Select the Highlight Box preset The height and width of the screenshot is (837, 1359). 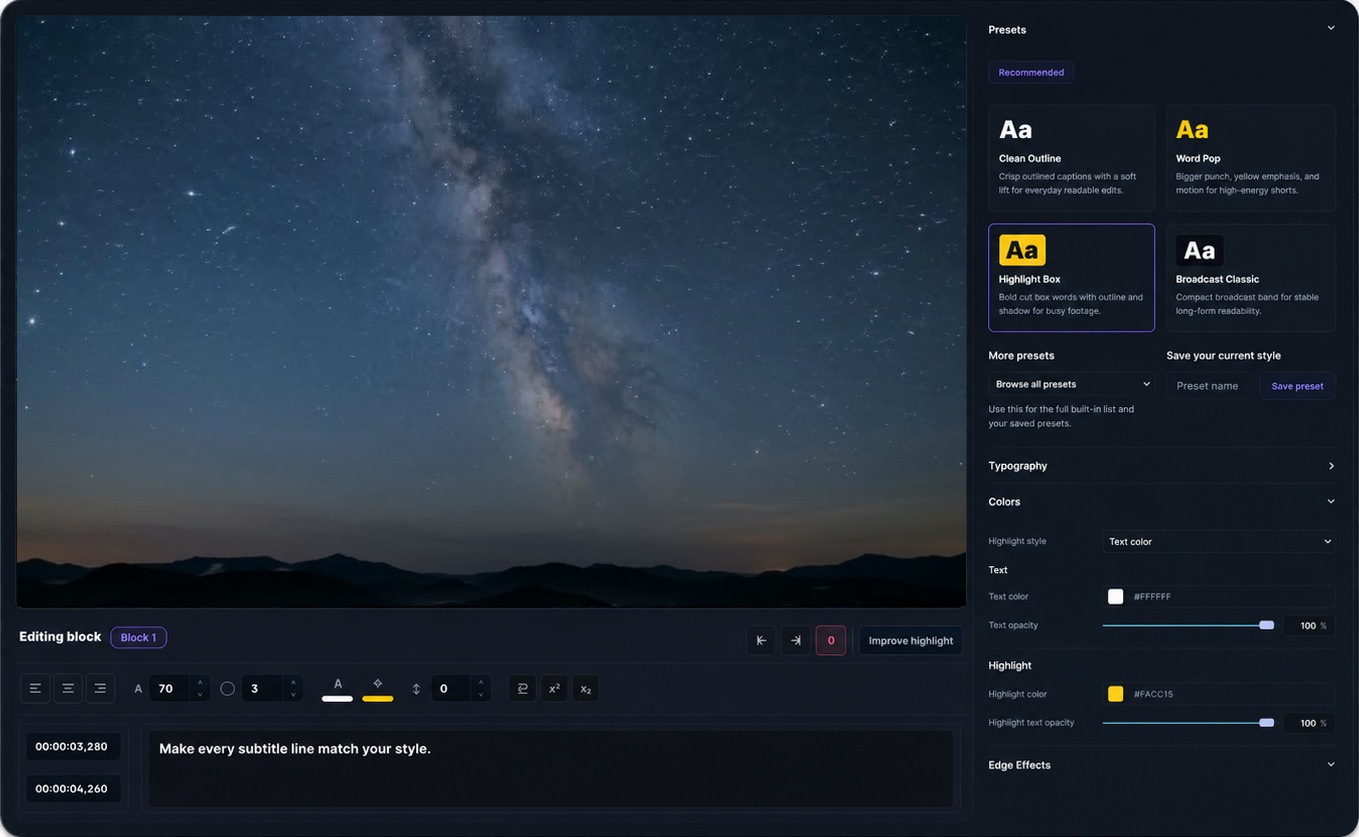point(1071,277)
